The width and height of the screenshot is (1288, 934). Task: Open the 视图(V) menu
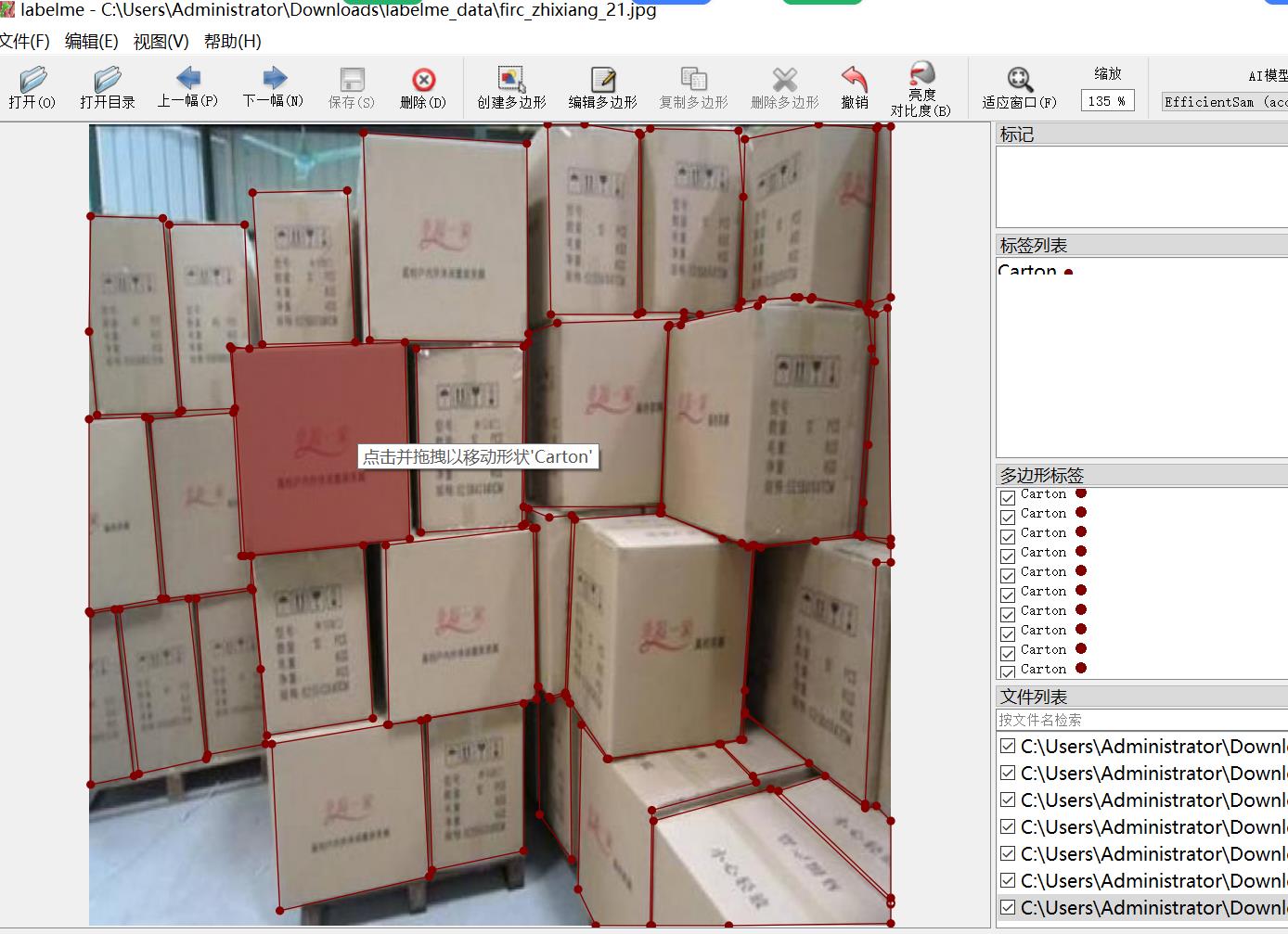pyautogui.click(x=161, y=42)
